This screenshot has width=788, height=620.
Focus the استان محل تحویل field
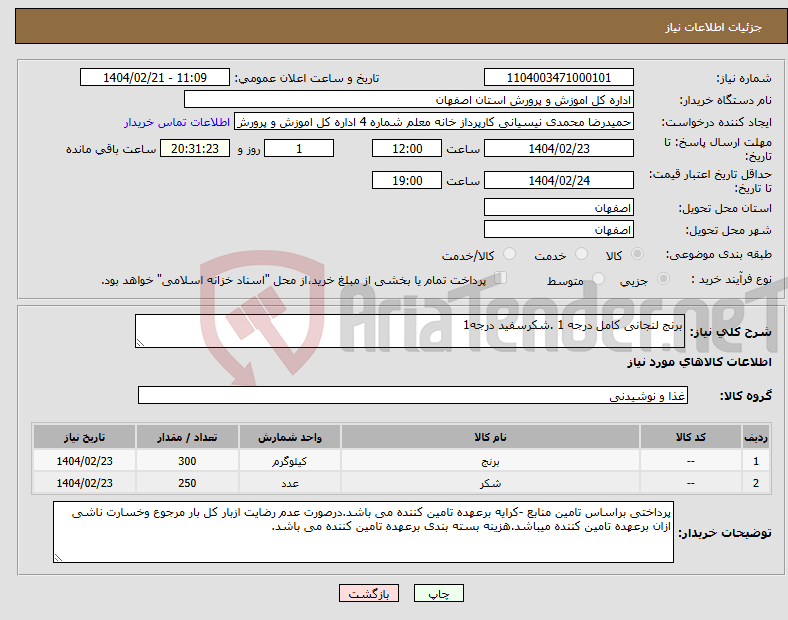558,208
